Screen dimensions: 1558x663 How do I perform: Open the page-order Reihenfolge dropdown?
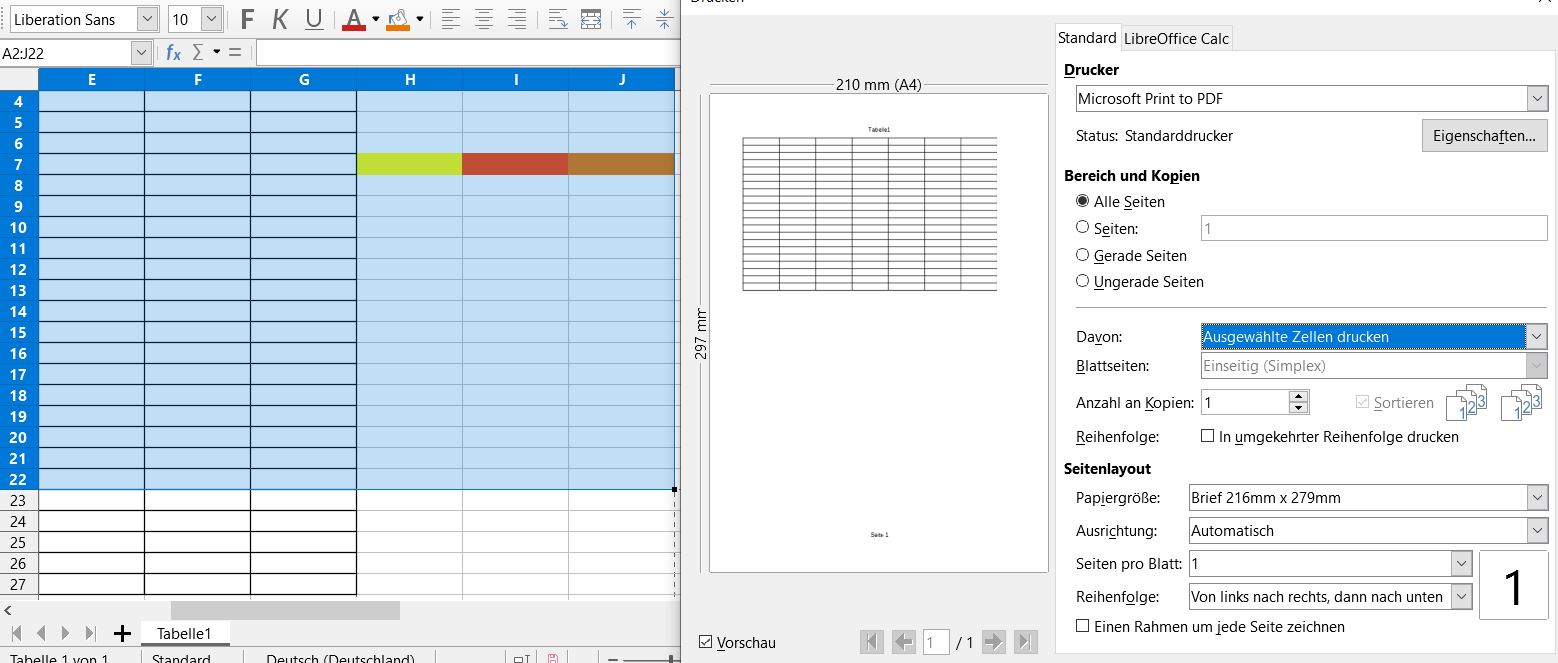tap(1462, 596)
